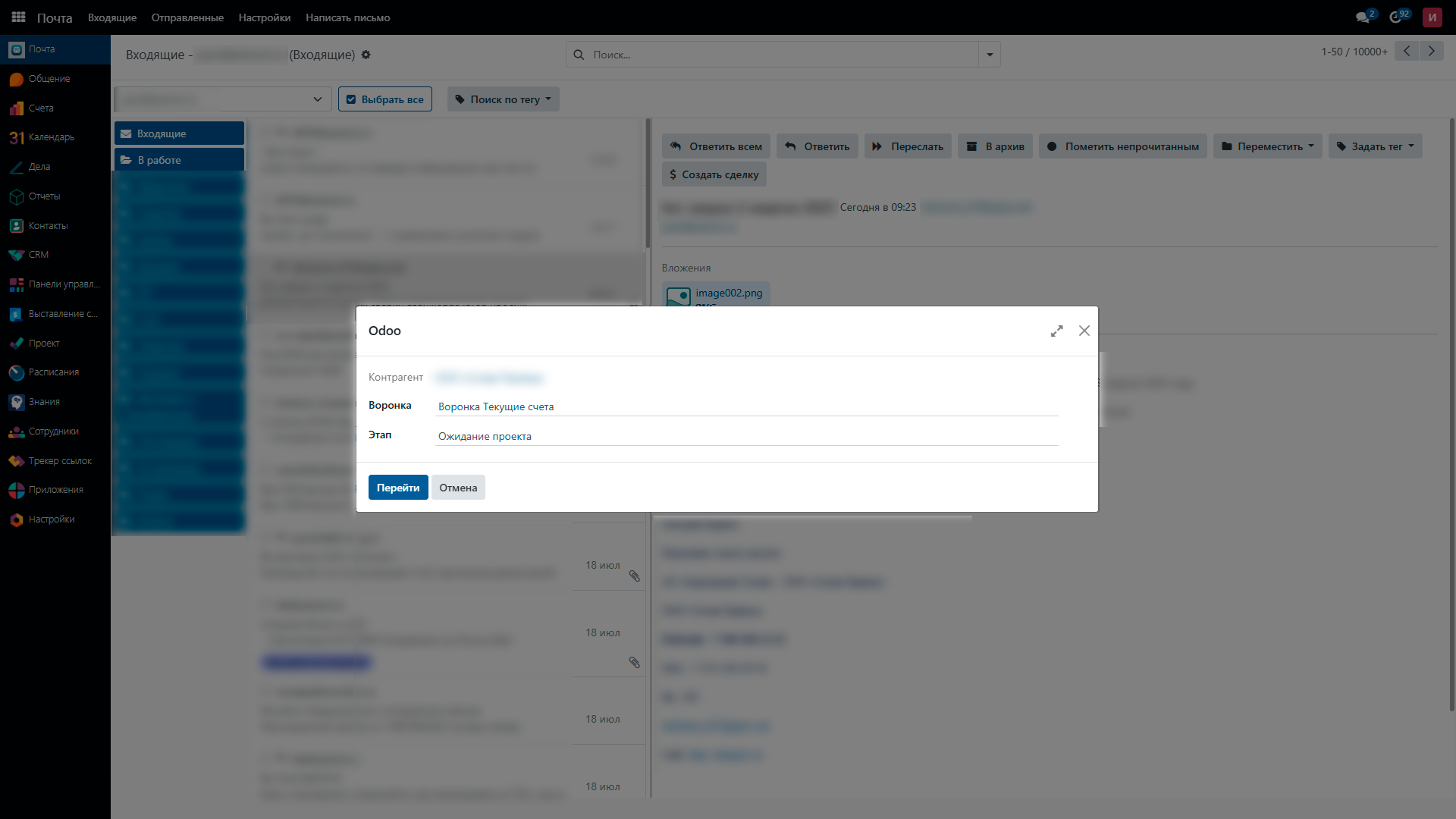
Task: Go to next page of emails
Action: tap(1431, 51)
